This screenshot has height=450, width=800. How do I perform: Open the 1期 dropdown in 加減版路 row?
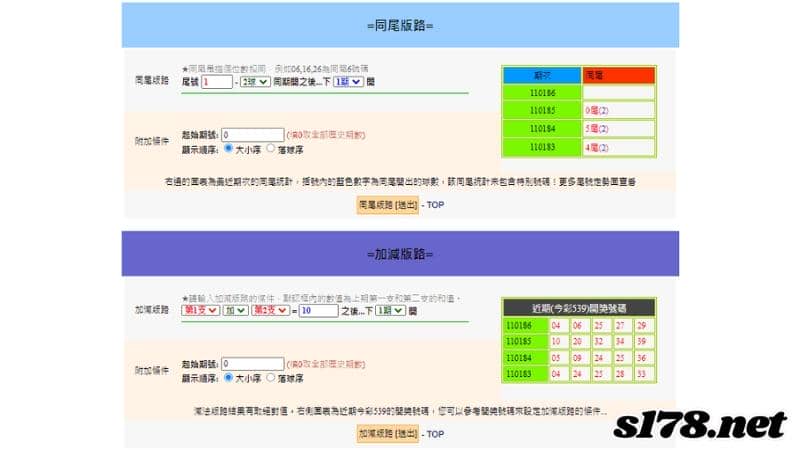coord(390,310)
